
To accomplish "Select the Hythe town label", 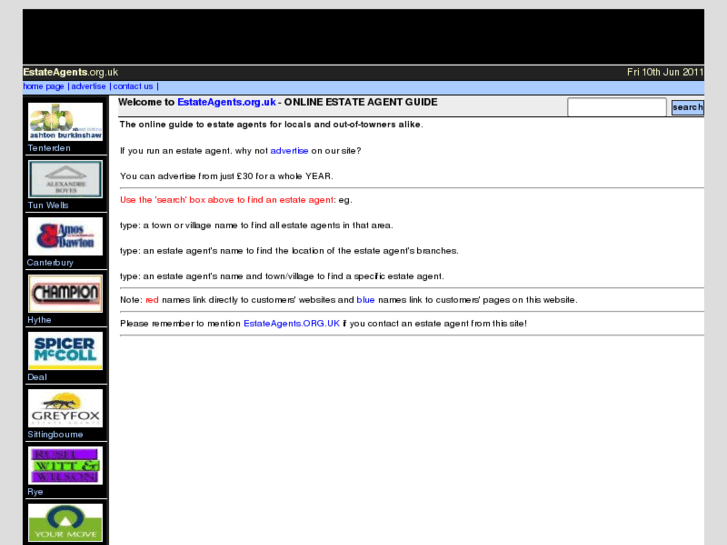I will [39, 320].
